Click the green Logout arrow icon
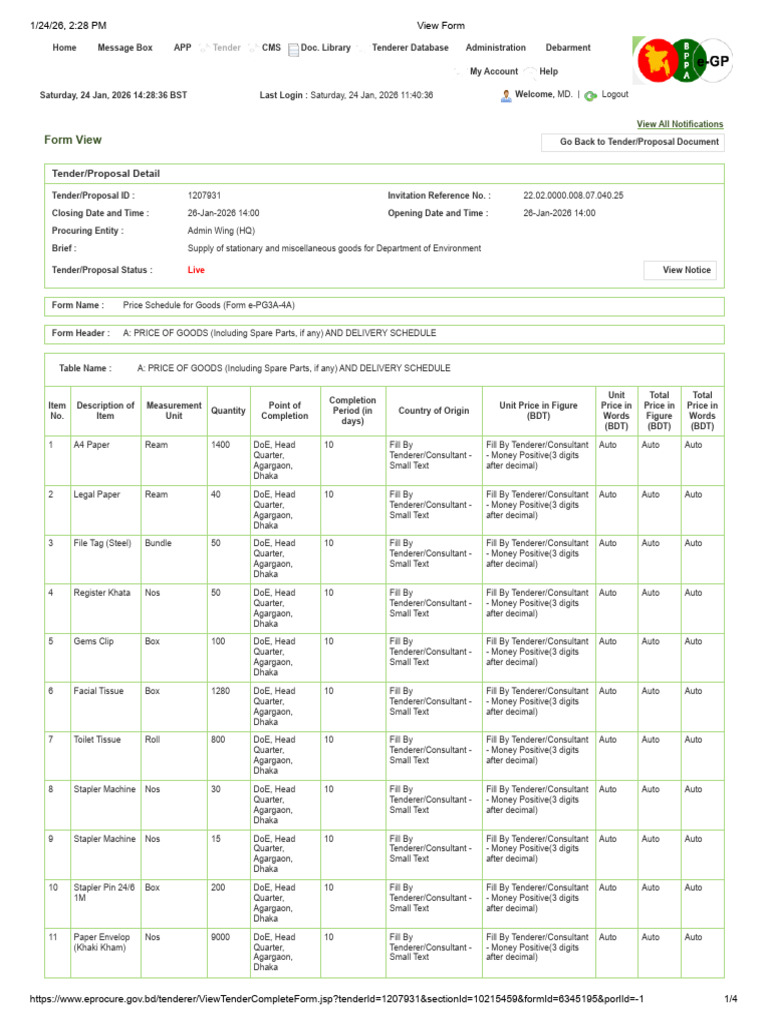Screen dimensions: 768x1024 [x=590, y=95]
